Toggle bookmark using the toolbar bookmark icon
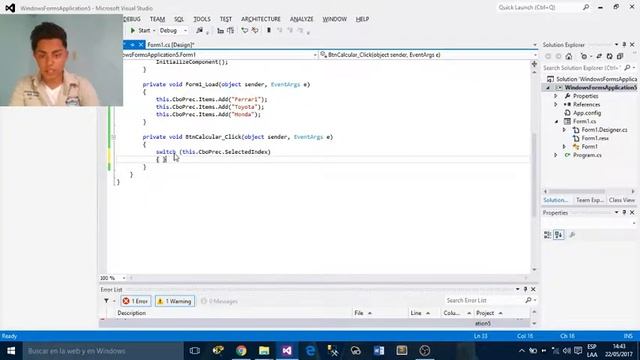 (269, 31)
